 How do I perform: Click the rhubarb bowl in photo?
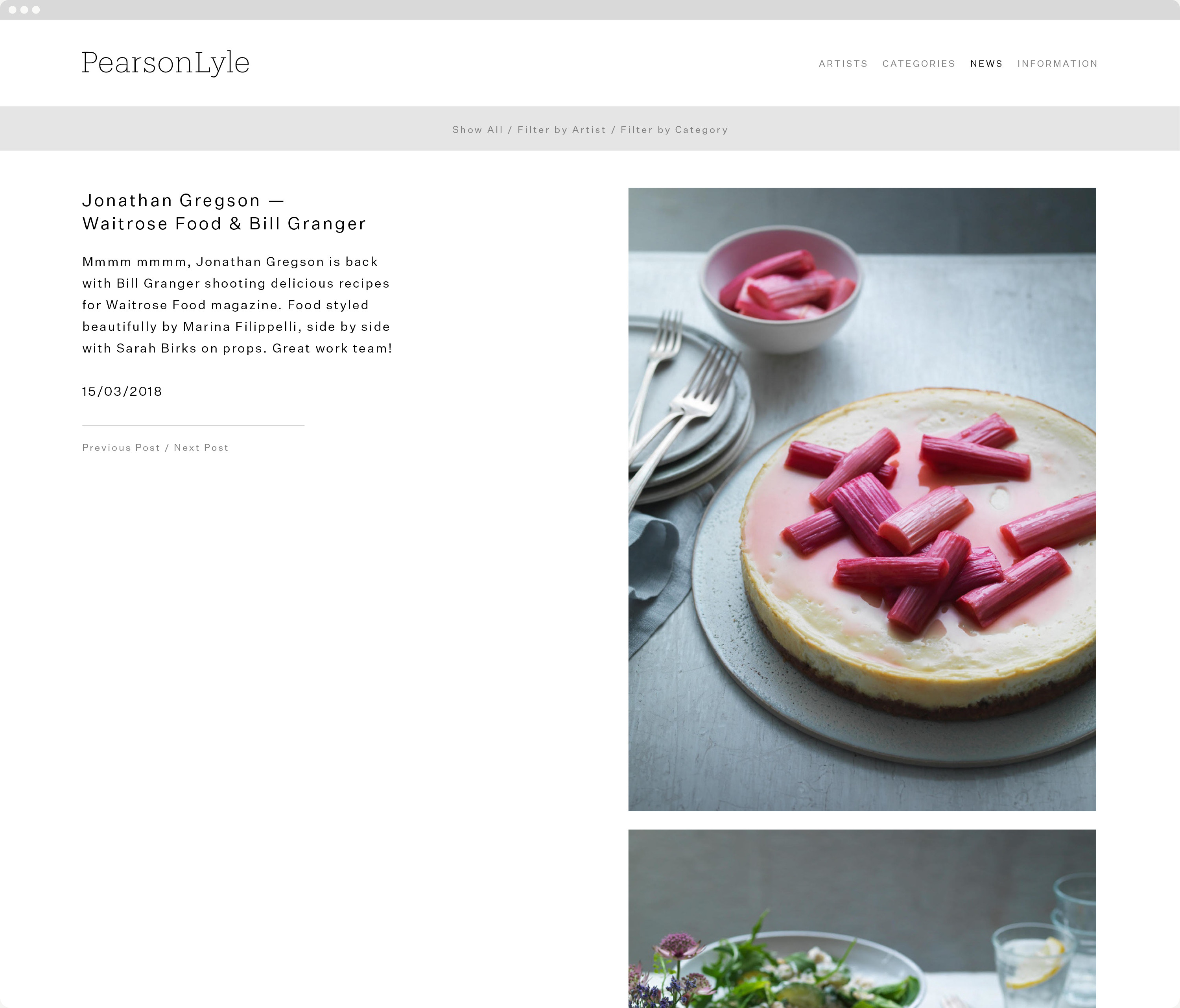(x=780, y=288)
